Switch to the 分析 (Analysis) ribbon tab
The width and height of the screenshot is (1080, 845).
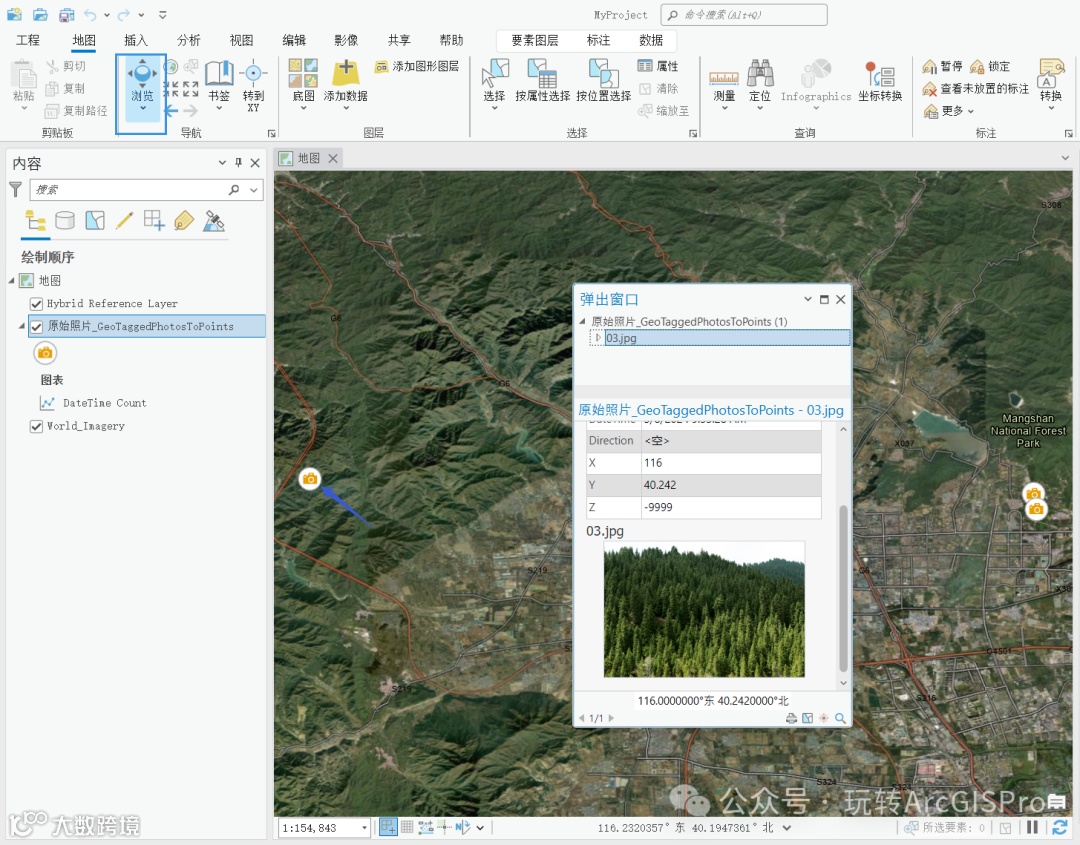click(188, 40)
